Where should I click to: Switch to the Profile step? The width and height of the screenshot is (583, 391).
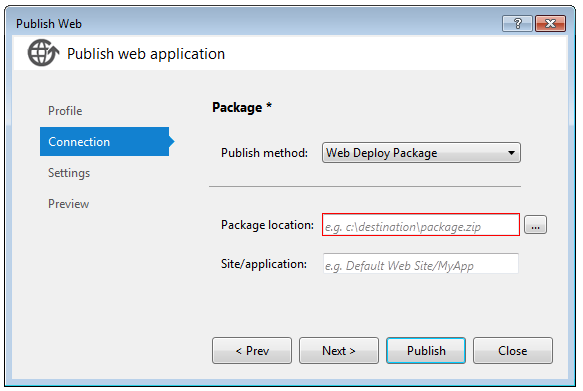pos(65,111)
